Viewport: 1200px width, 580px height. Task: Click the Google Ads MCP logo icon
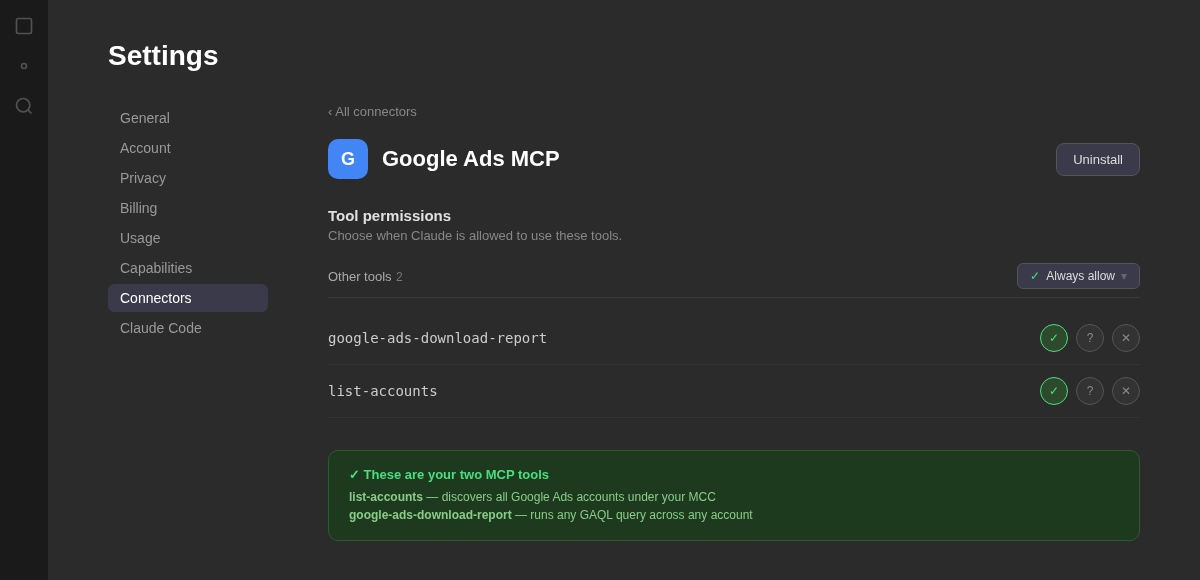pos(348,159)
